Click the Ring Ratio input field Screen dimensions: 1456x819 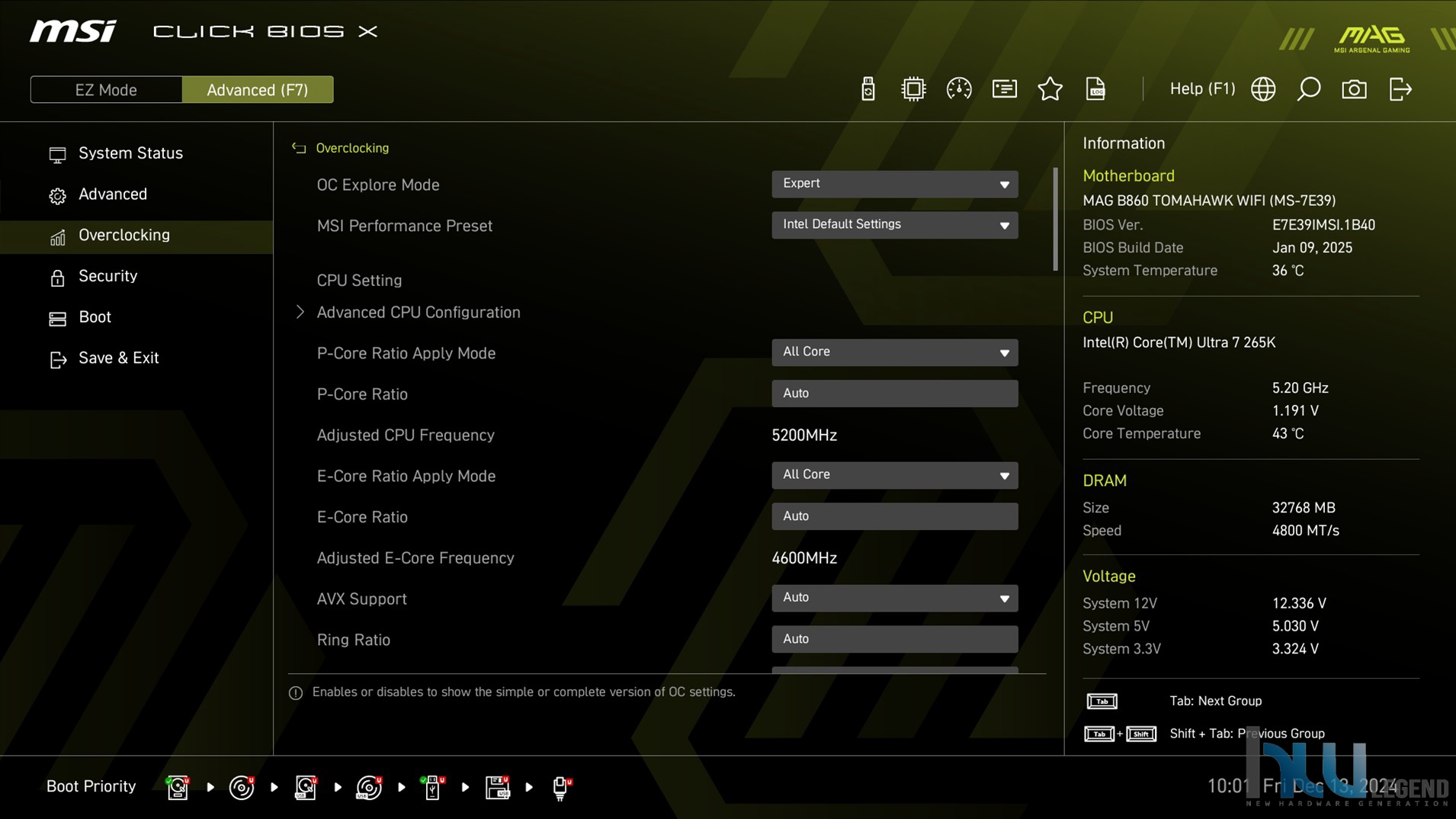point(894,639)
